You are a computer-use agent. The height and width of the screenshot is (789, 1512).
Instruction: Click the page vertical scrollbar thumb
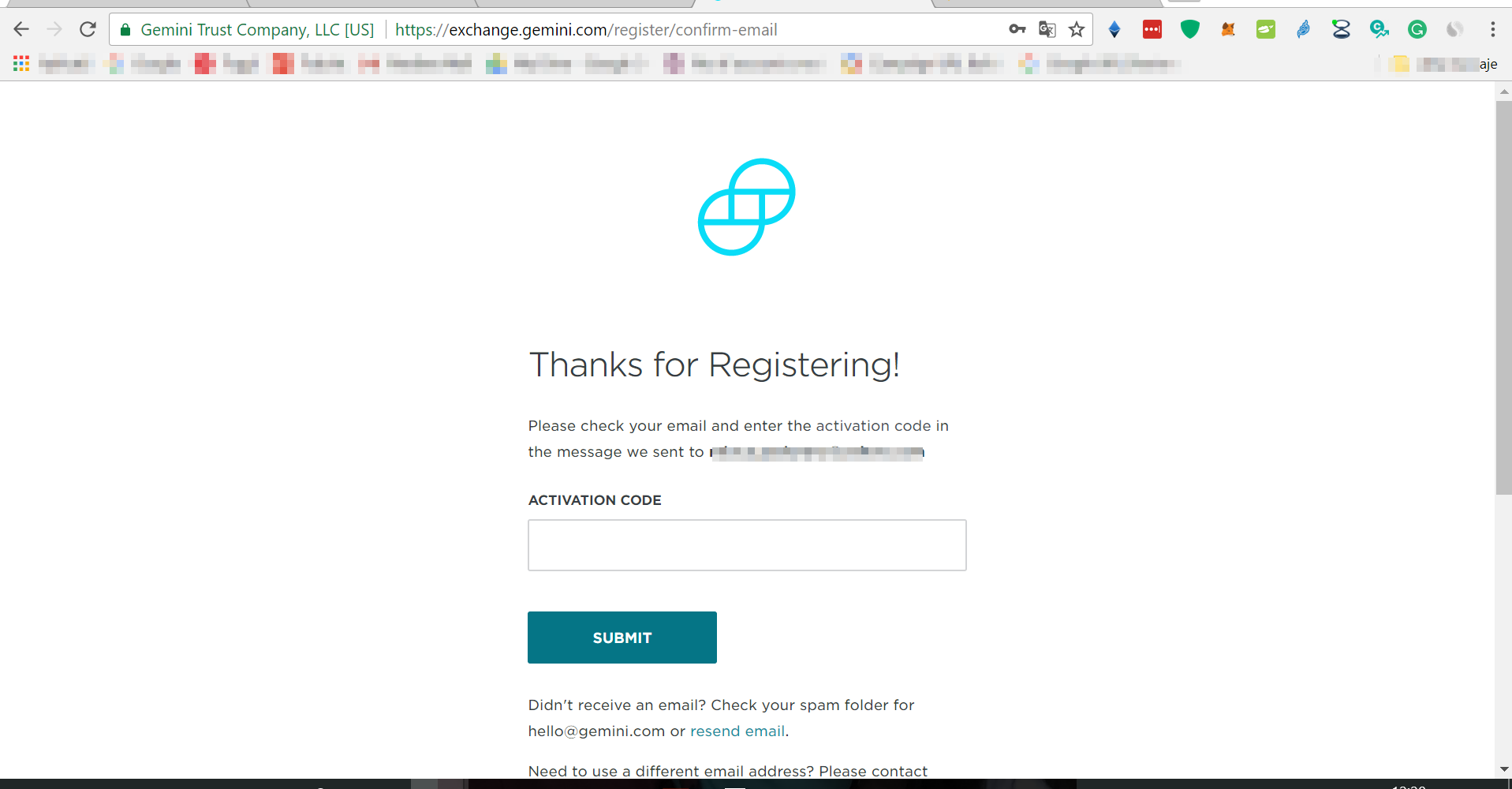pyautogui.click(x=1503, y=297)
